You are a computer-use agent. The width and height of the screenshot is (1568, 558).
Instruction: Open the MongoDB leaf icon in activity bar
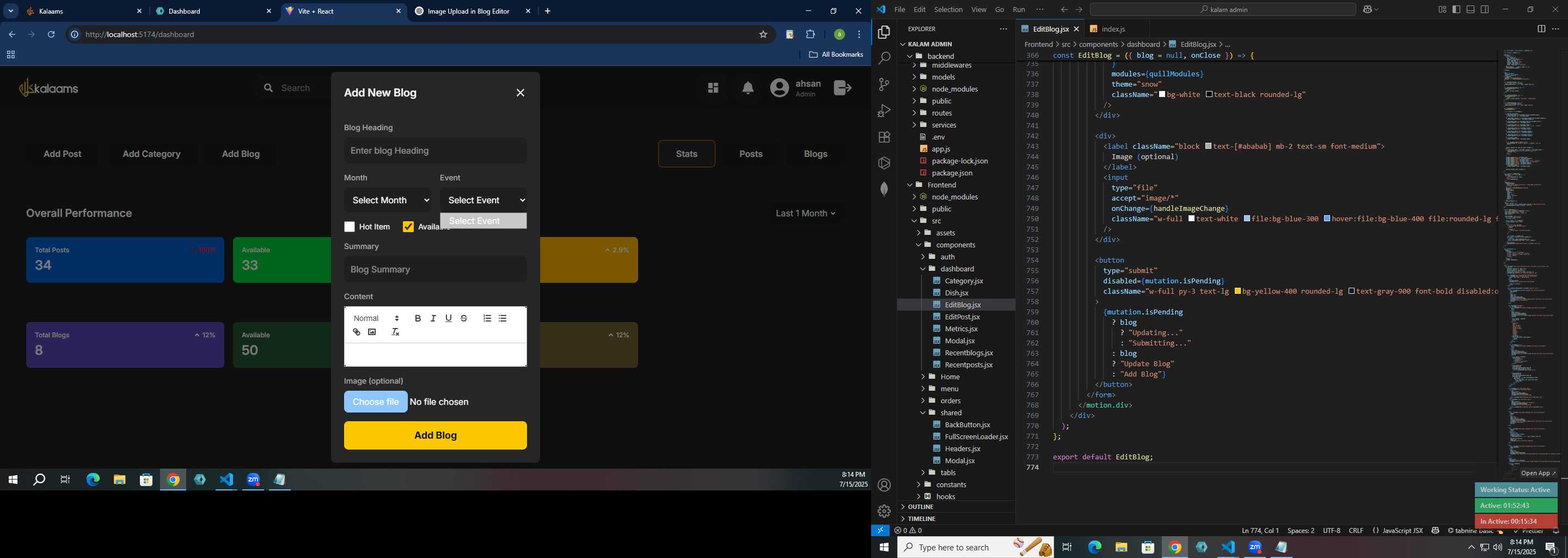884,189
